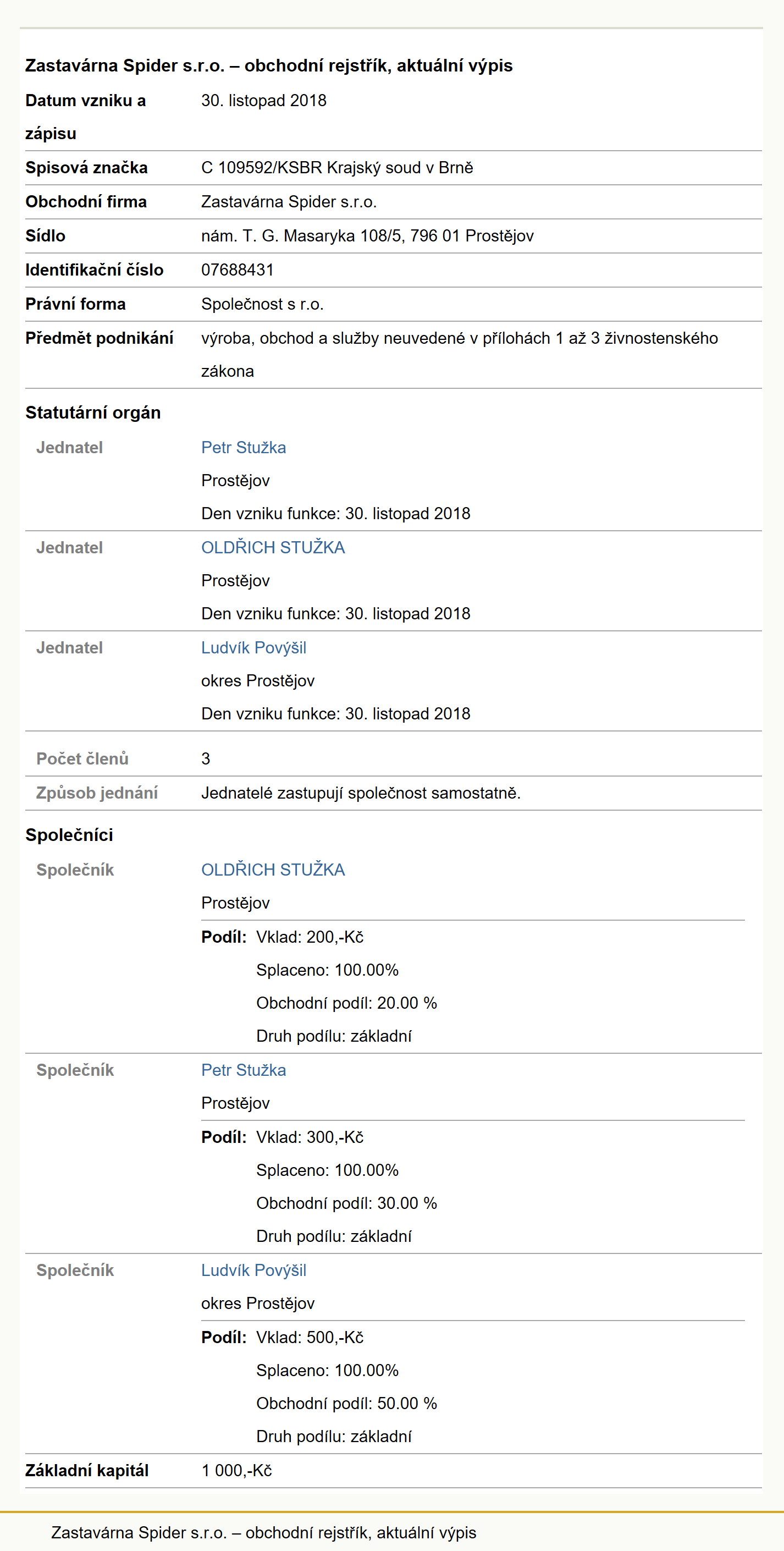Click the Spisová značka value C 109592/KSBR

click(337, 167)
